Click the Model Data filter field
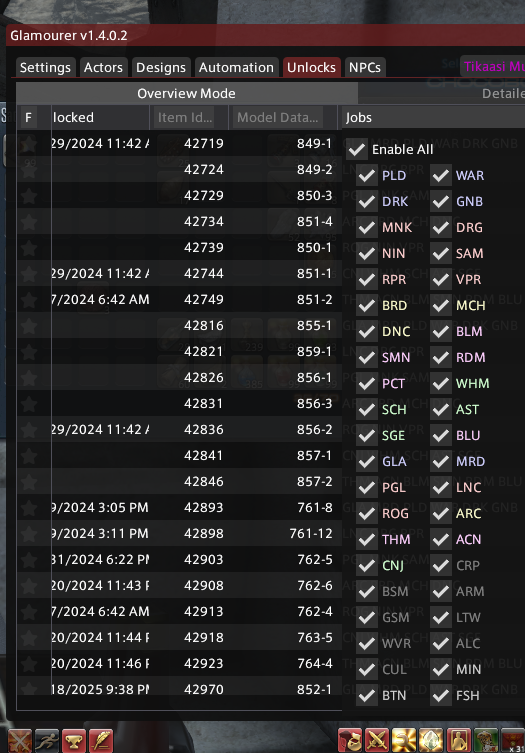The height and width of the screenshot is (753, 525). click(x=278, y=117)
